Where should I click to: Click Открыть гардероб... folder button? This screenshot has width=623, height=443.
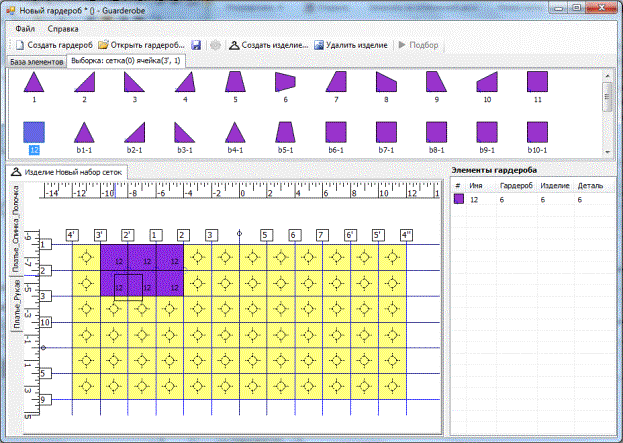click(x=141, y=45)
